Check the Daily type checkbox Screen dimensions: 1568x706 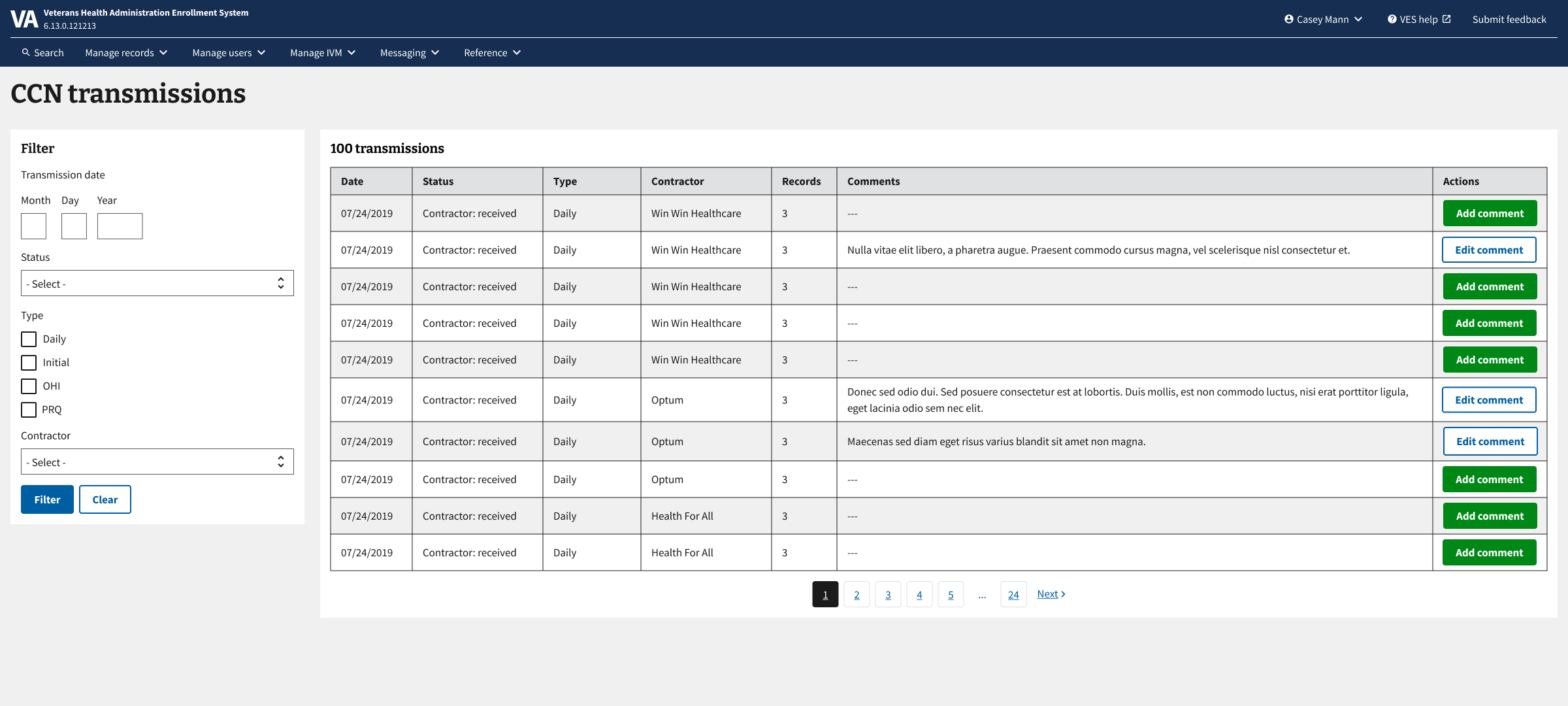click(29, 339)
